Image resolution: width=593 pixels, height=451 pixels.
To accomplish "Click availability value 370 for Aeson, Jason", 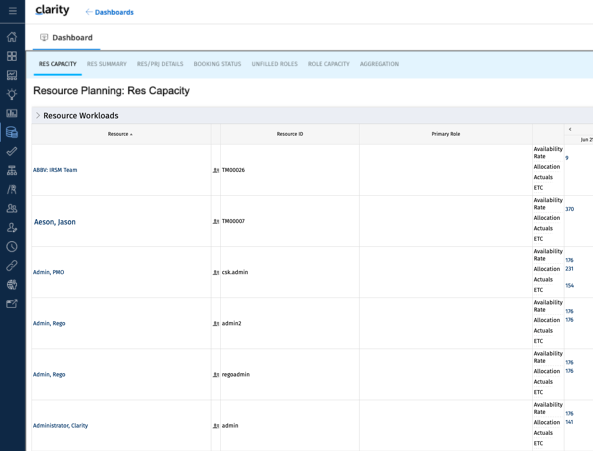I will coord(570,209).
